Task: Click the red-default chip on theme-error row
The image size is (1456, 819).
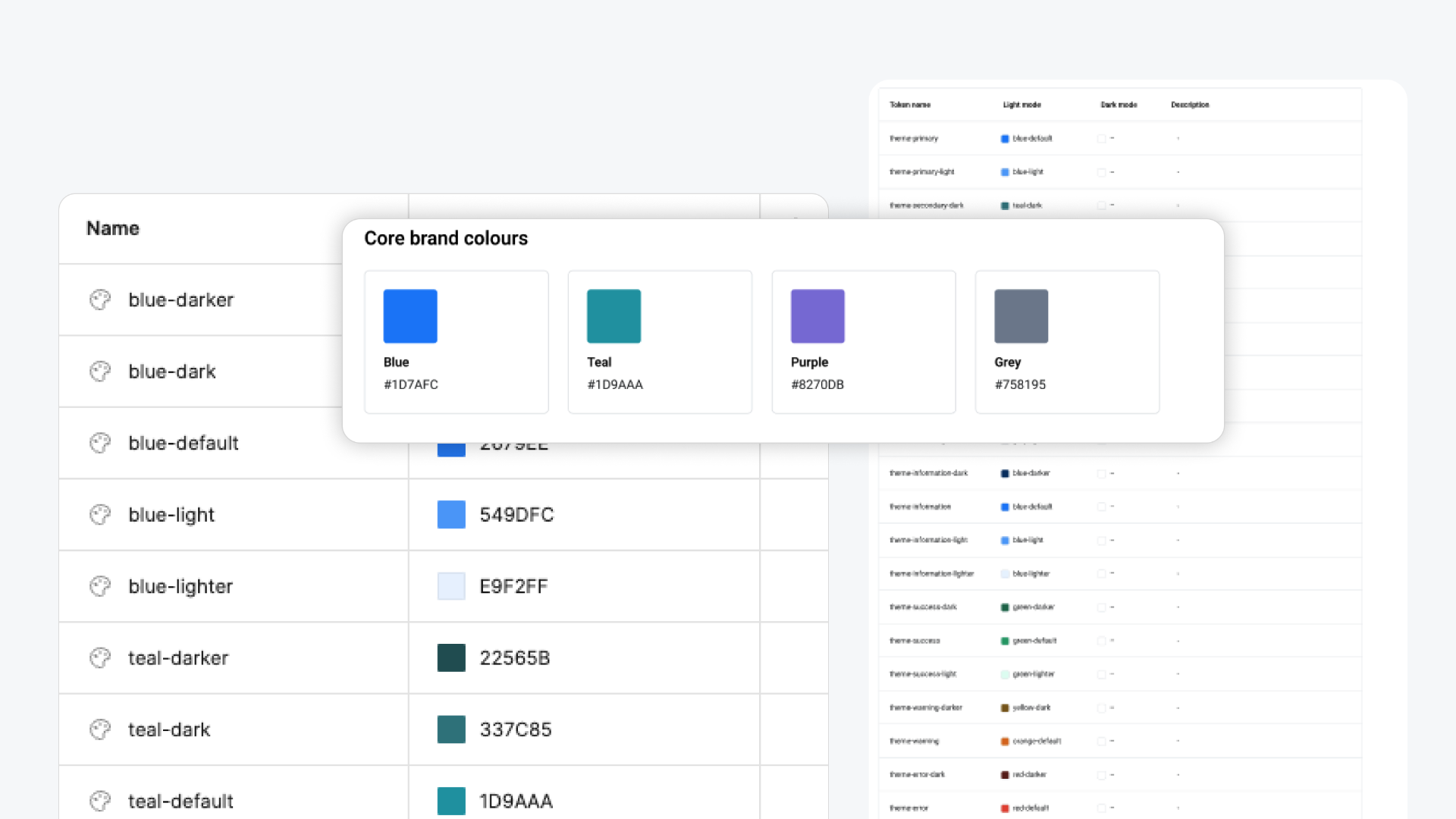Action: click(x=1004, y=808)
